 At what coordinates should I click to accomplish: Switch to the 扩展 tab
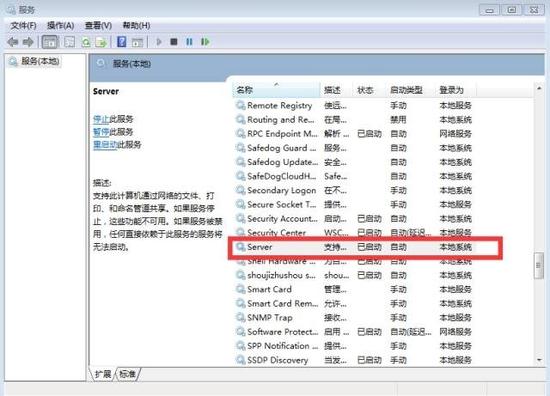(103, 374)
